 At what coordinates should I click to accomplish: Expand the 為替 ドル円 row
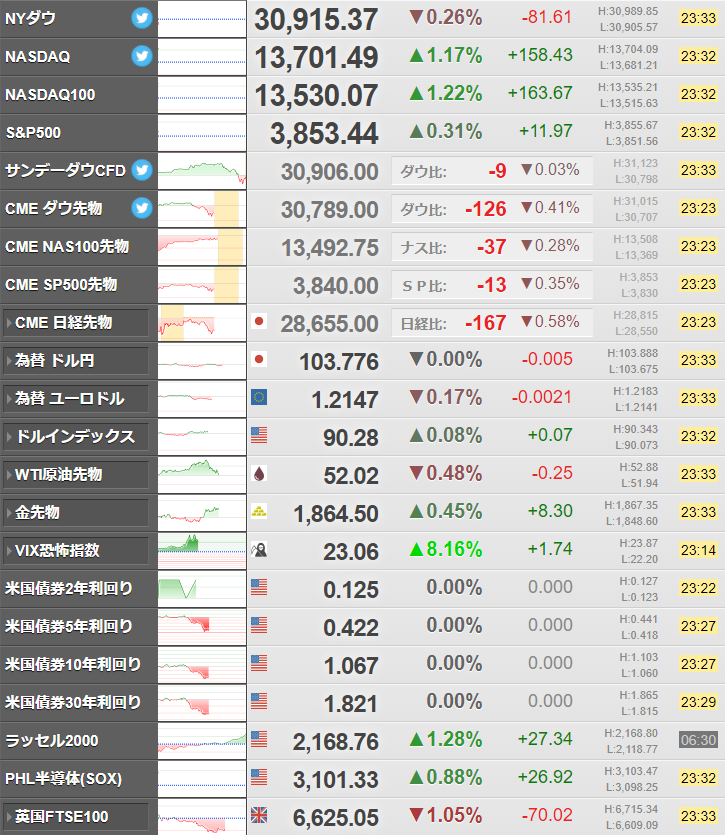point(76,361)
